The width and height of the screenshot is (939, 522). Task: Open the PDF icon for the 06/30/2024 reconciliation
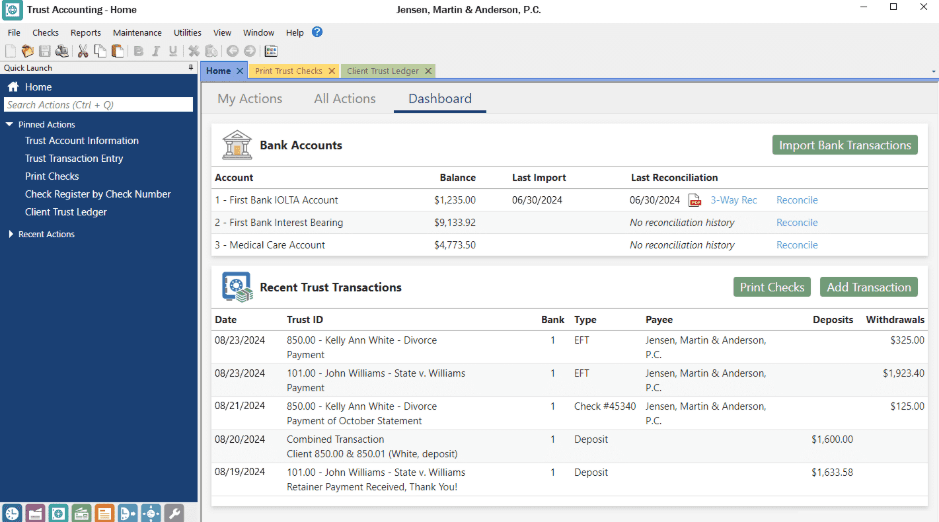(x=695, y=200)
